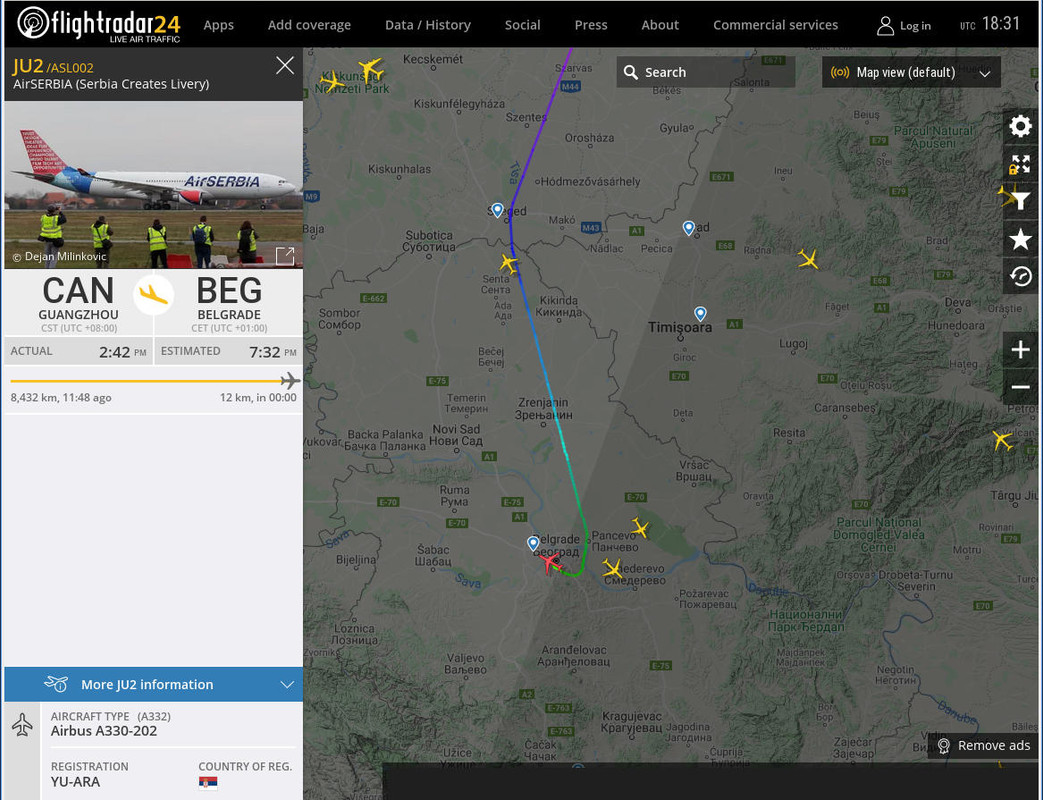
Task: Open map settings gear icon
Action: point(1020,126)
